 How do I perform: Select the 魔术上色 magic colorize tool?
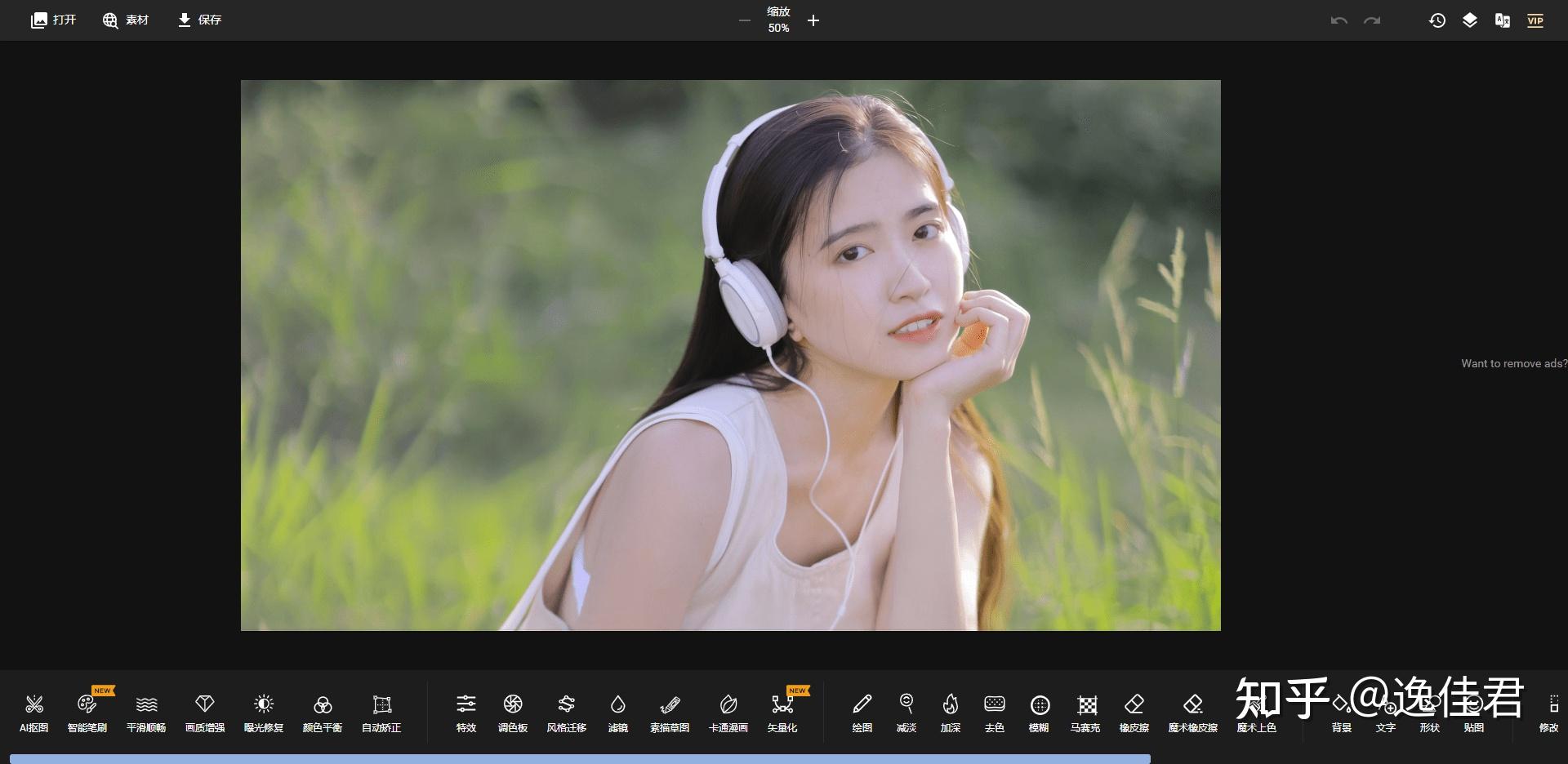click(x=1256, y=713)
